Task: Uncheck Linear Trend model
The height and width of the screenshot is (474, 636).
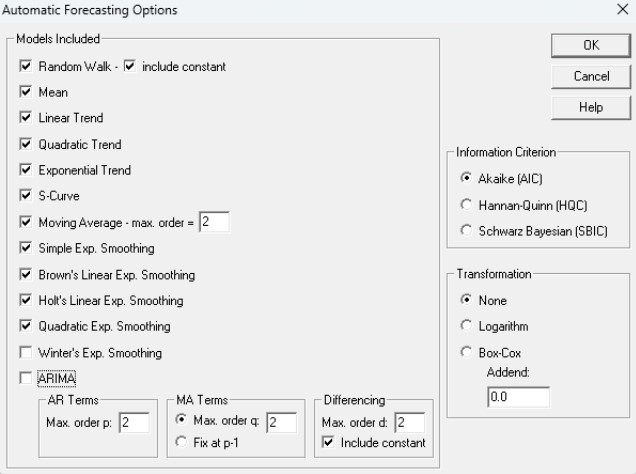Action: click(x=26, y=119)
